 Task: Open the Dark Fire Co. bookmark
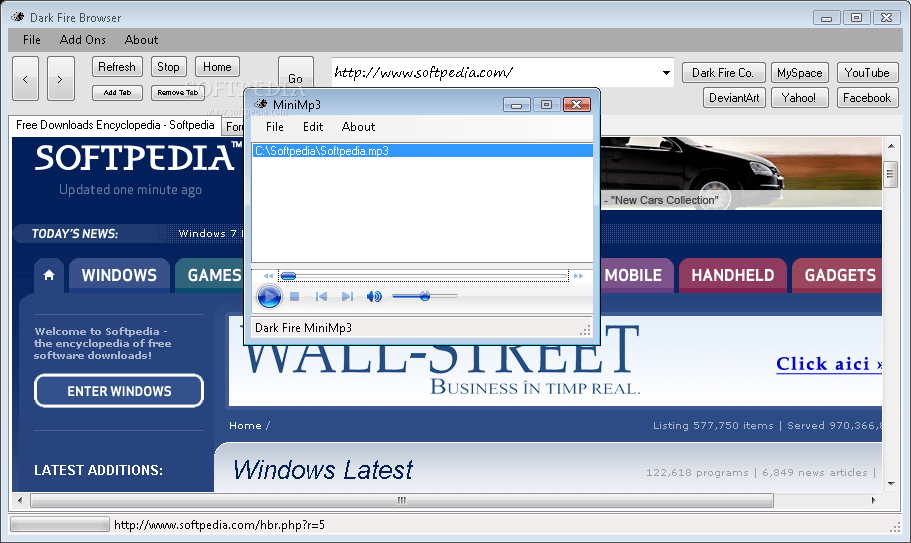(723, 73)
